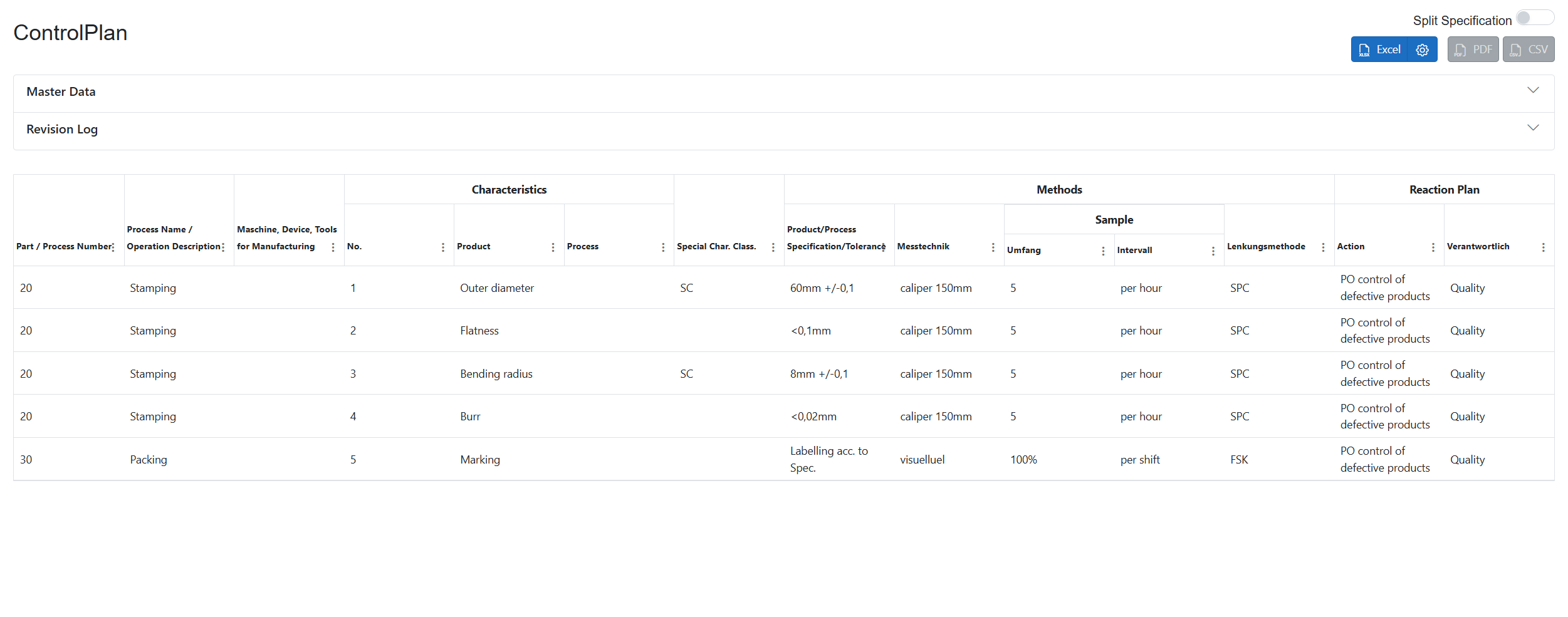Expand the Master Data section
The height and width of the screenshot is (617, 1568).
pyautogui.click(x=61, y=92)
